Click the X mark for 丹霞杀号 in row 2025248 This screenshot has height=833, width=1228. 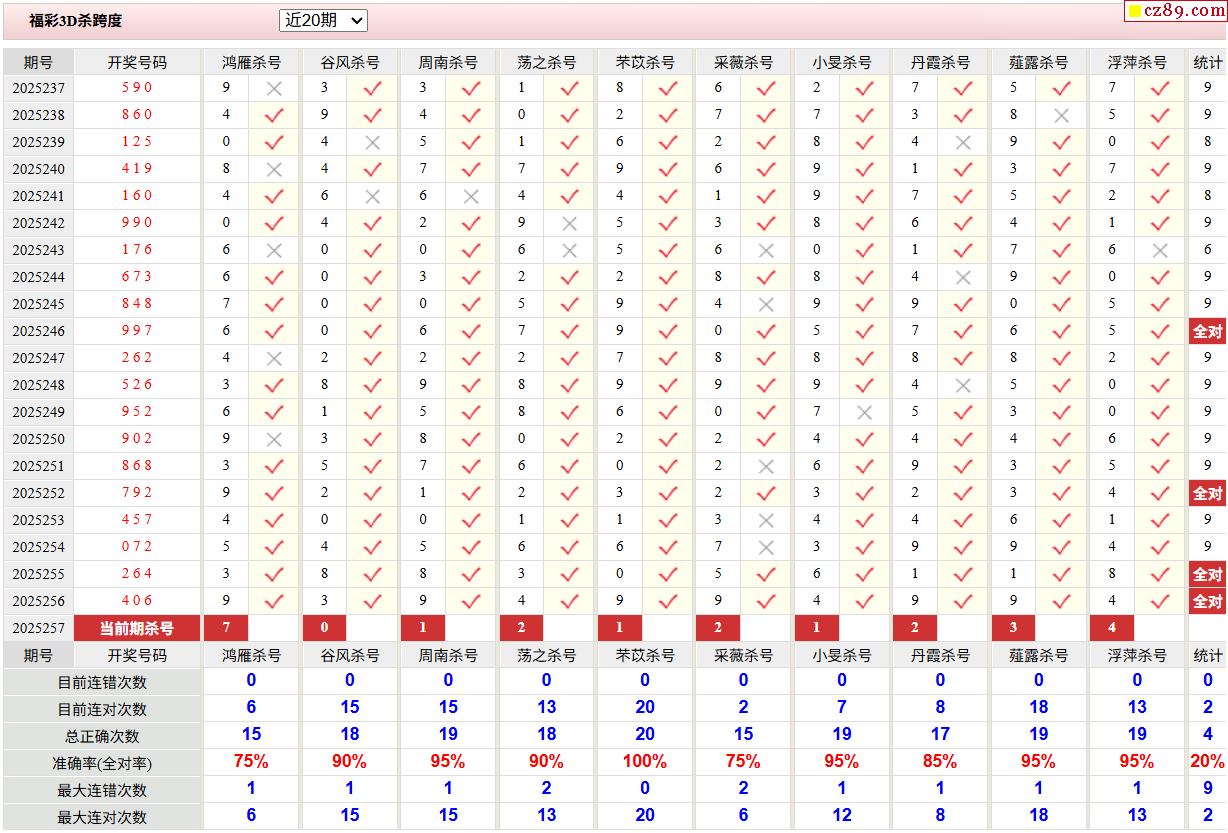click(x=963, y=385)
